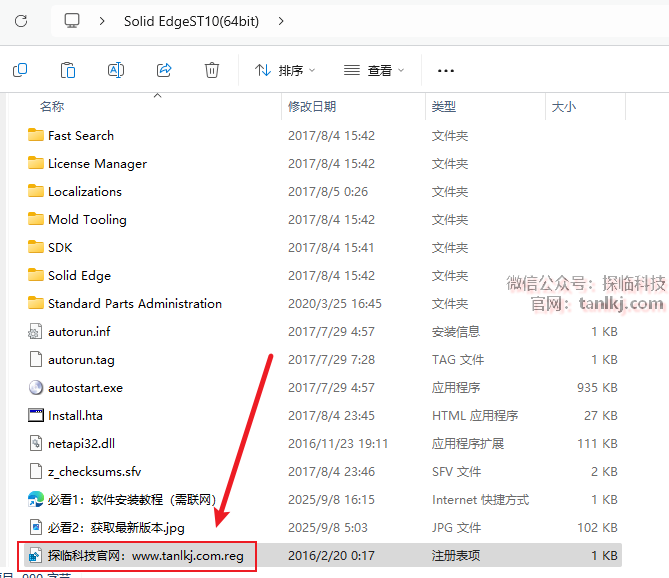Select the License Manager folder
Image resolution: width=669 pixels, height=578 pixels.
tap(97, 164)
